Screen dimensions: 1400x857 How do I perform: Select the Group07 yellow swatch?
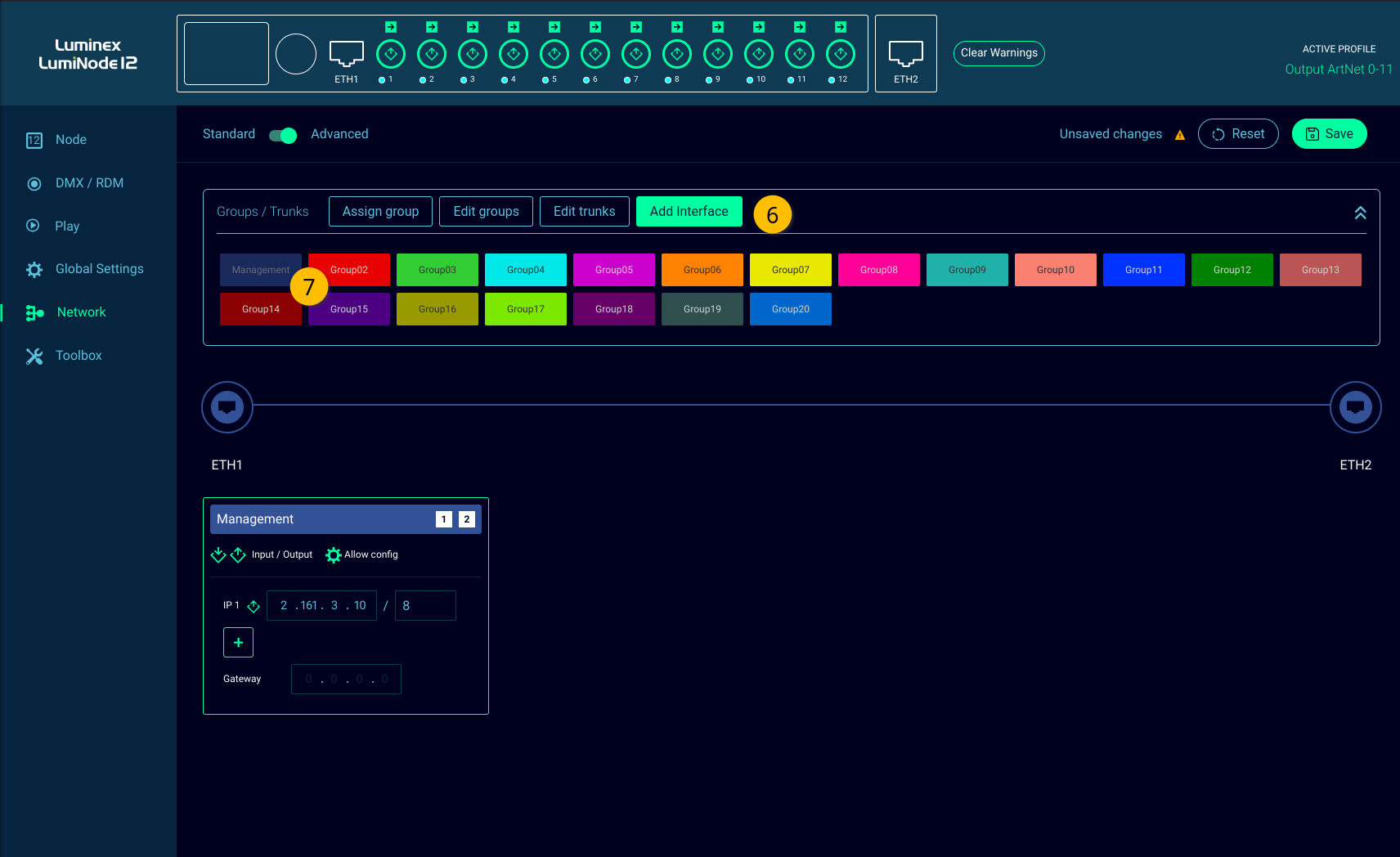790,270
